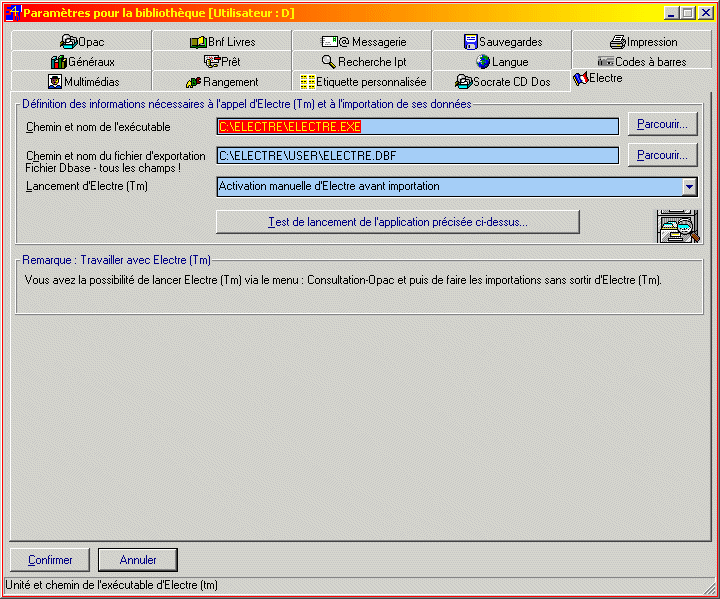This screenshot has height=599, width=720.
Task: Select the Langue tab
Action: (502, 62)
